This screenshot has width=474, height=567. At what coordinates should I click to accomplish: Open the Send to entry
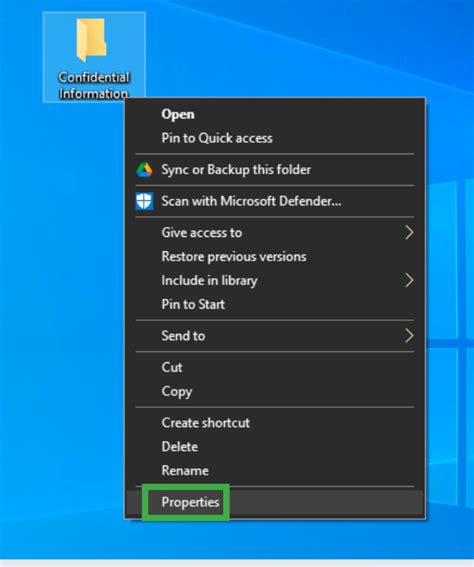[x=275, y=336]
